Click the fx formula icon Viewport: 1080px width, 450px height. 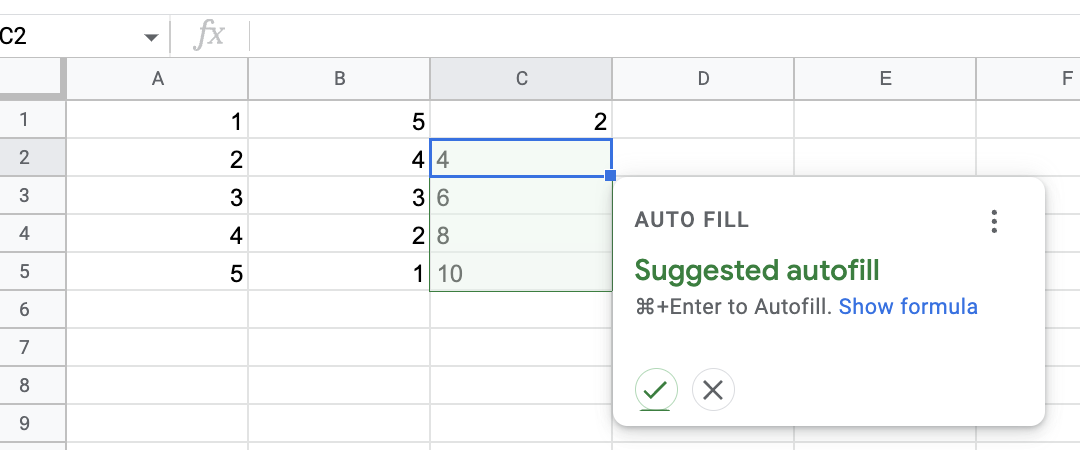209,34
